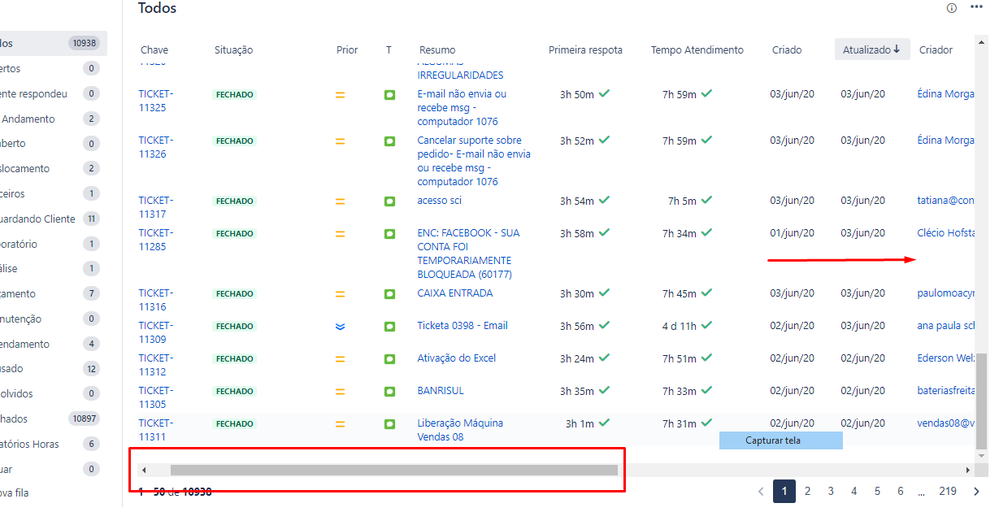Viewport: 999px width, 507px height.
Task: Click vertical scrollbar thumb
Action: [982, 400]
